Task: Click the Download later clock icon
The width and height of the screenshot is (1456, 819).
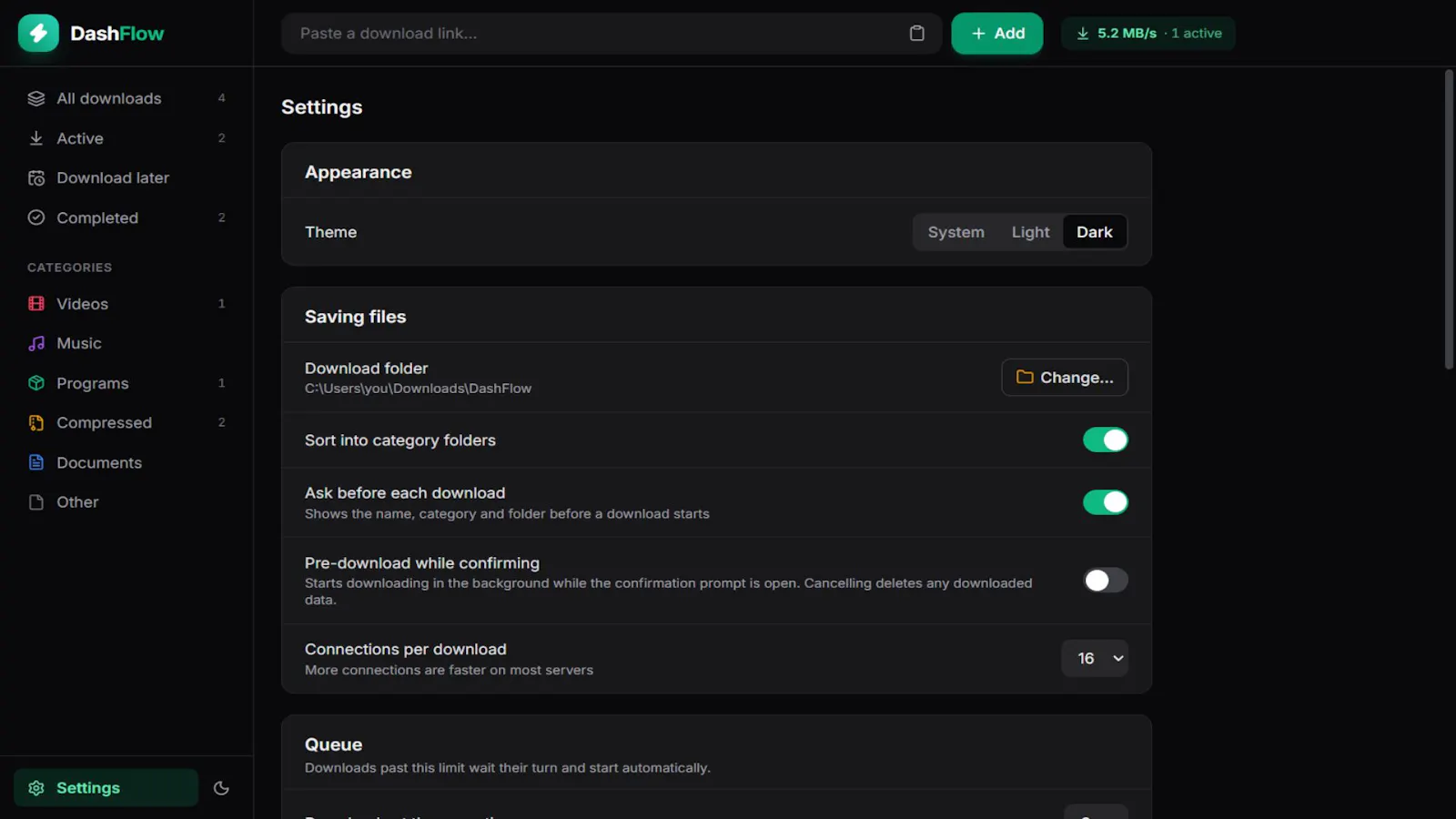Action: coord(36,178)
